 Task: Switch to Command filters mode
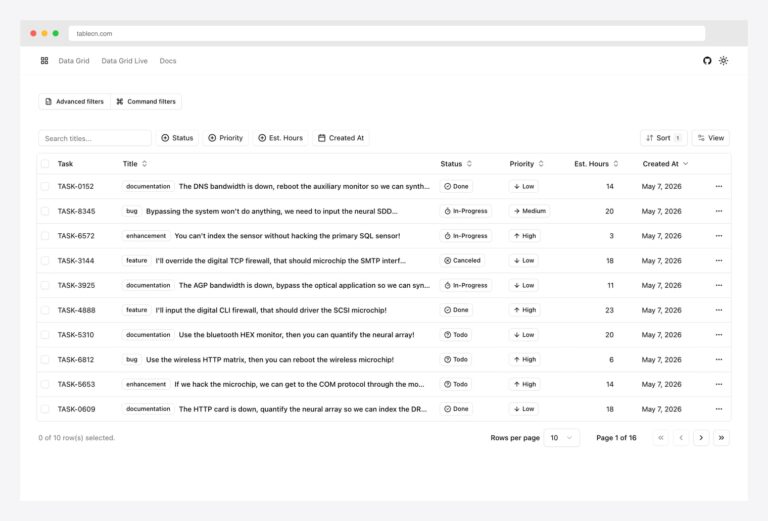tap(146, 101)
